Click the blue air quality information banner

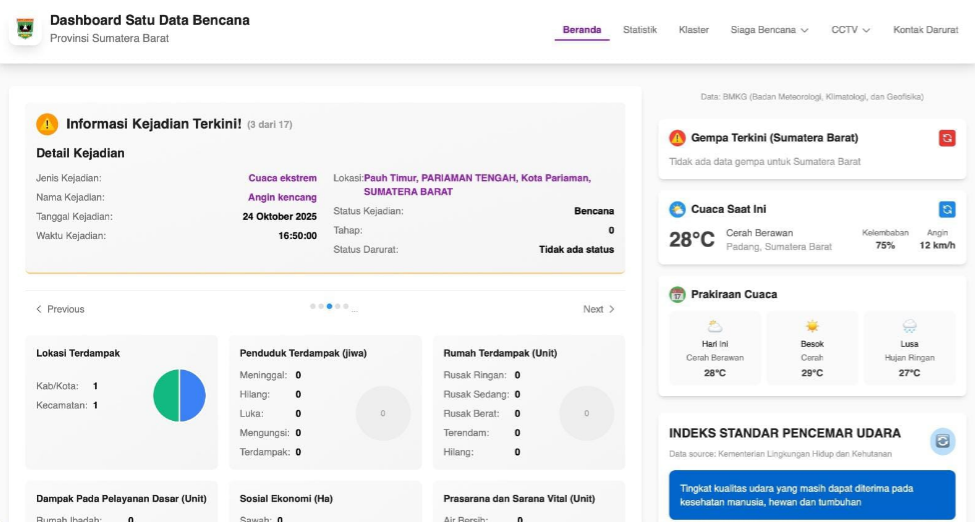click(x=812, y=495)
